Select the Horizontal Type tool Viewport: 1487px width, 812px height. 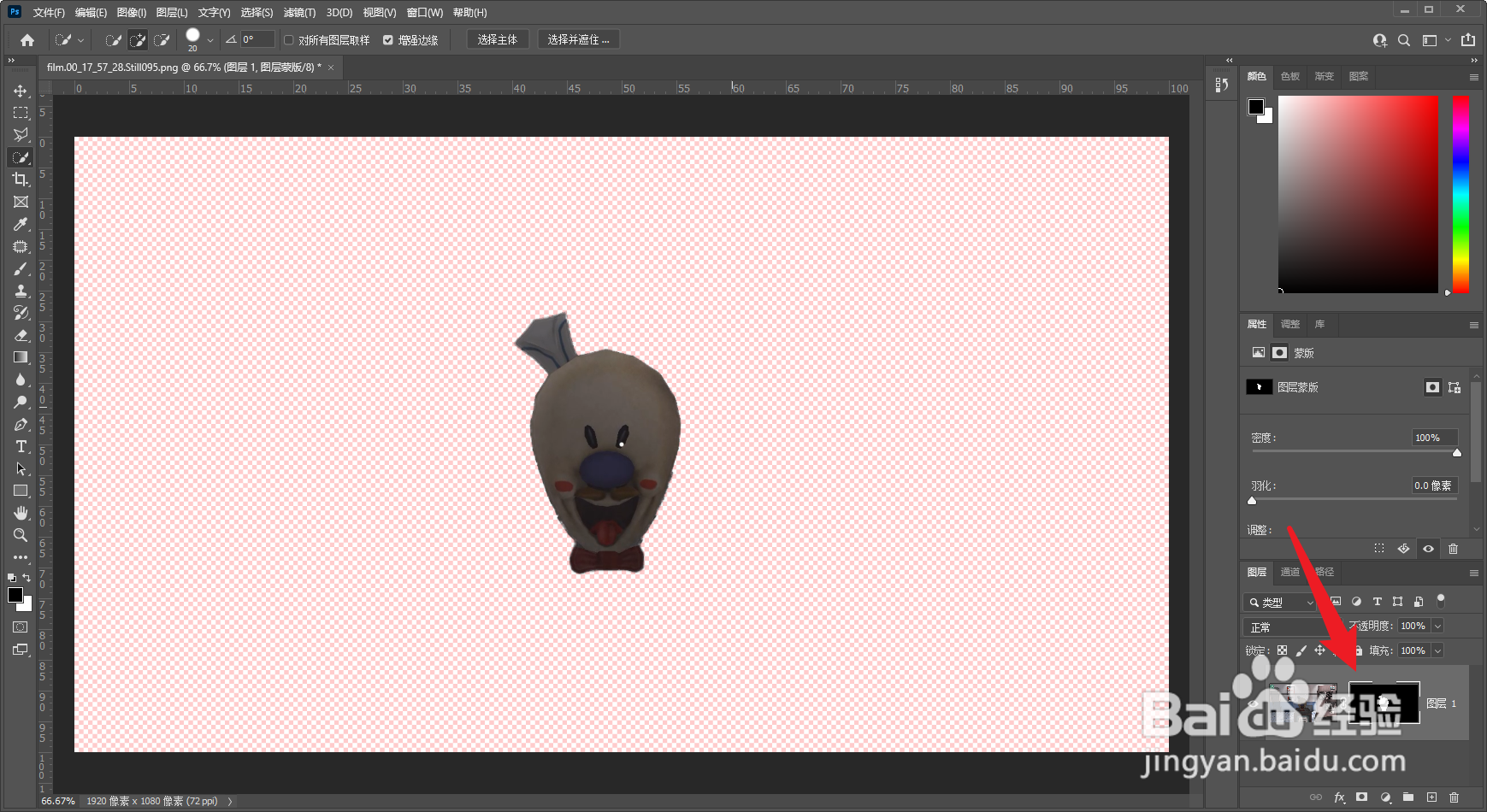pyautogui.click(x=21, y=446)
